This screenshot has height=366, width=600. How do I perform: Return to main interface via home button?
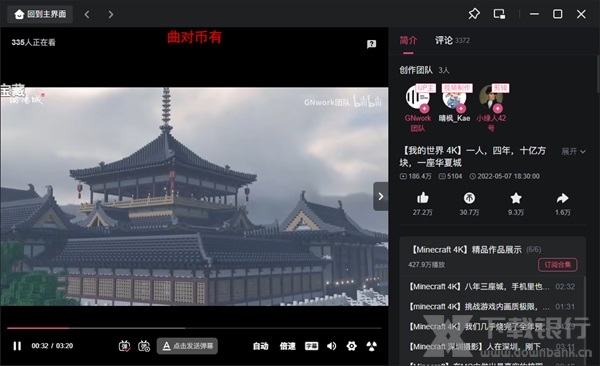[40, 15]
